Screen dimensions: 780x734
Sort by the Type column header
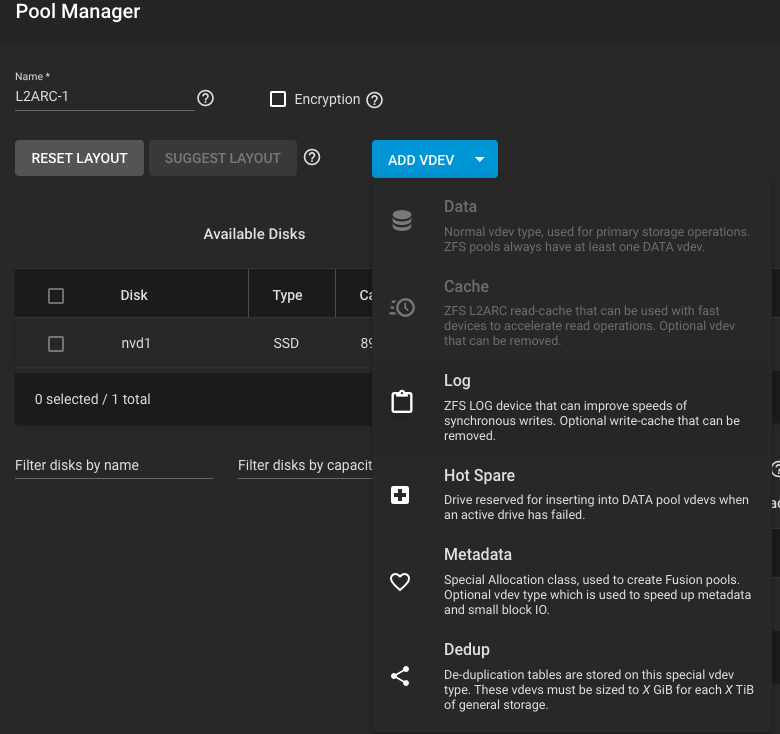288,295
